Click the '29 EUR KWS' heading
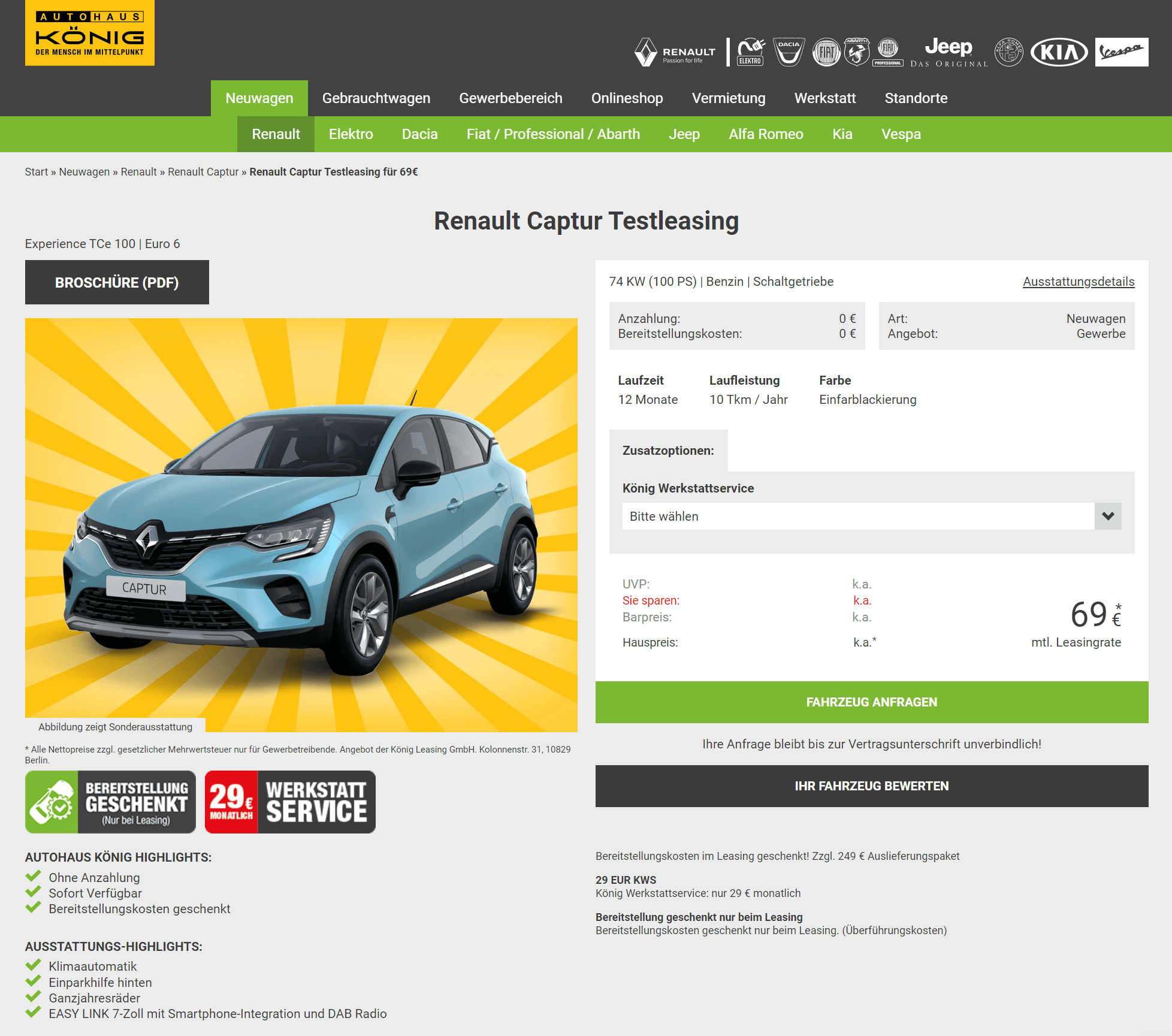This screenshot has width=1172, height=1036. coord(626,880)
